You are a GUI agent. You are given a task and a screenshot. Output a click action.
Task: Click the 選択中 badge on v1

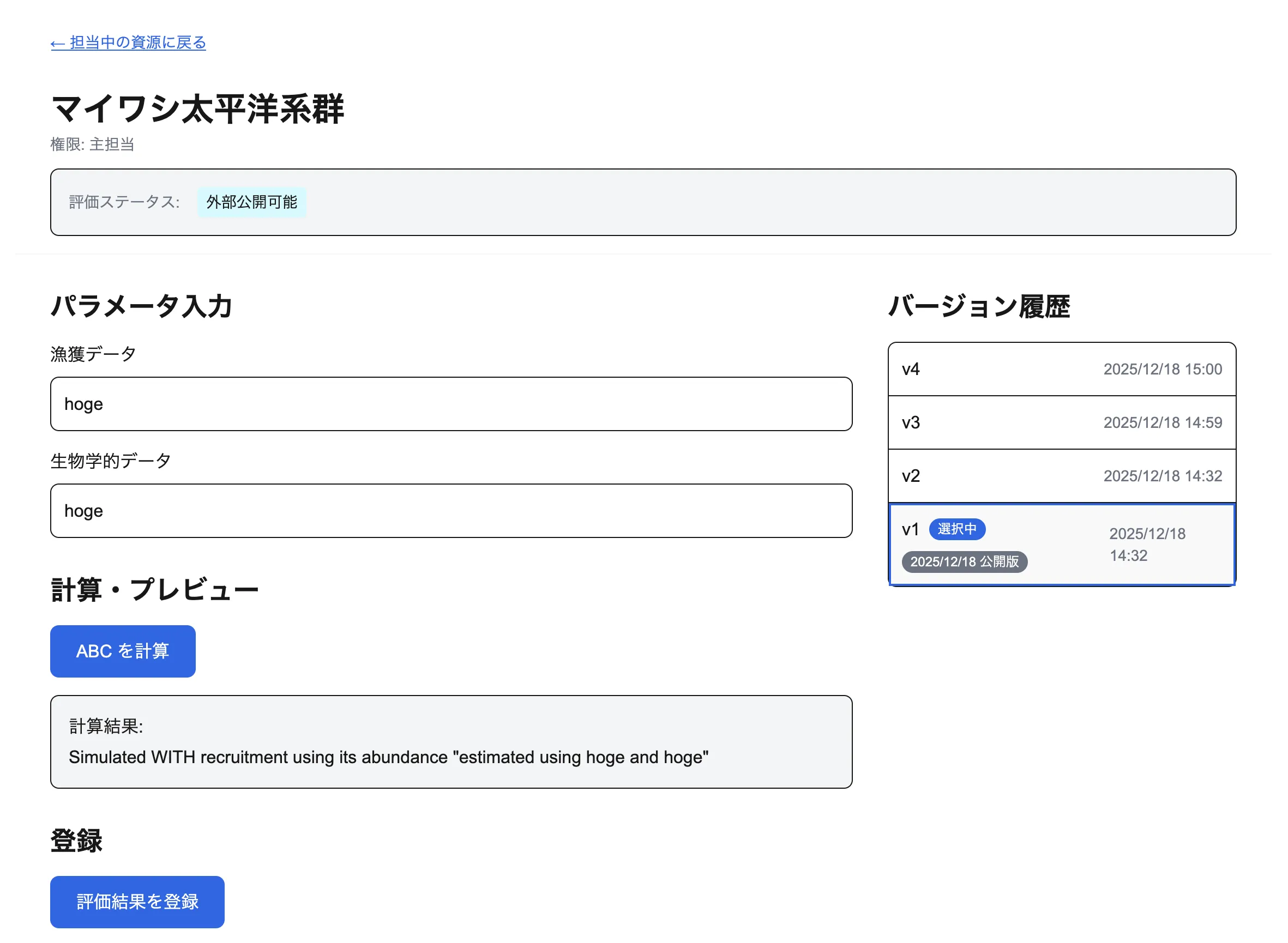(x=957, y=529)
